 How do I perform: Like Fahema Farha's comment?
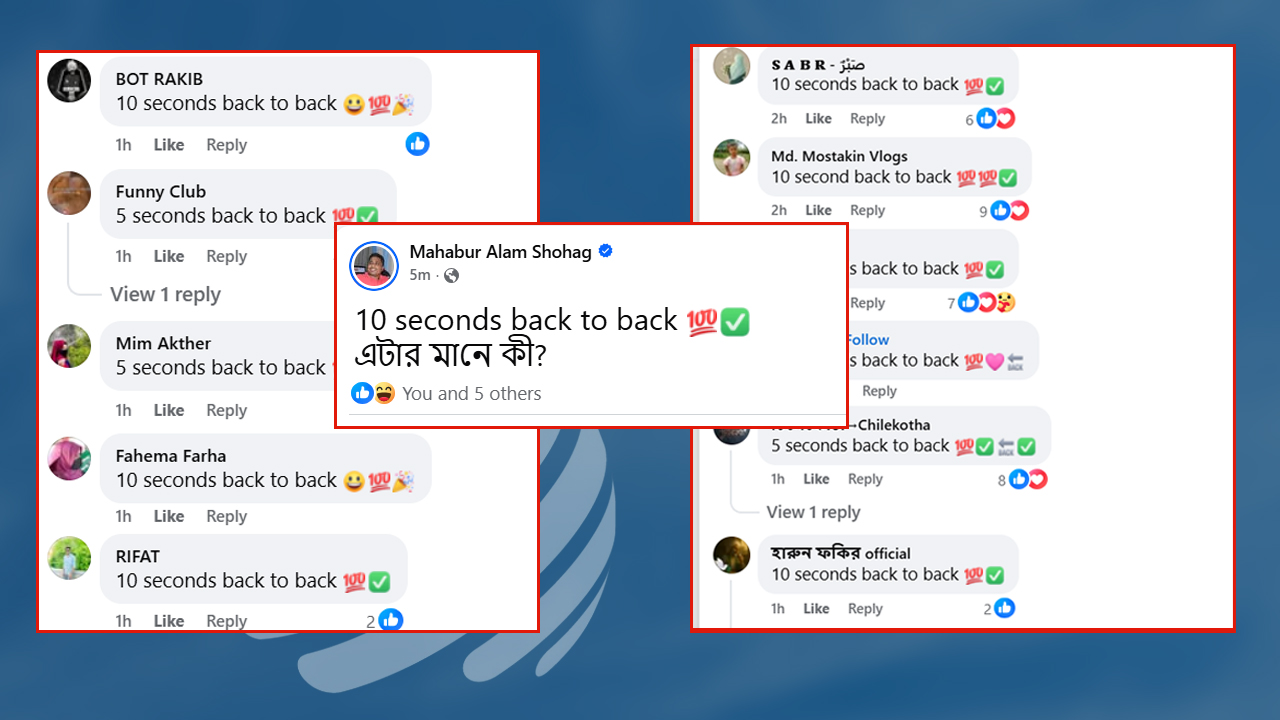click(168, 516)
